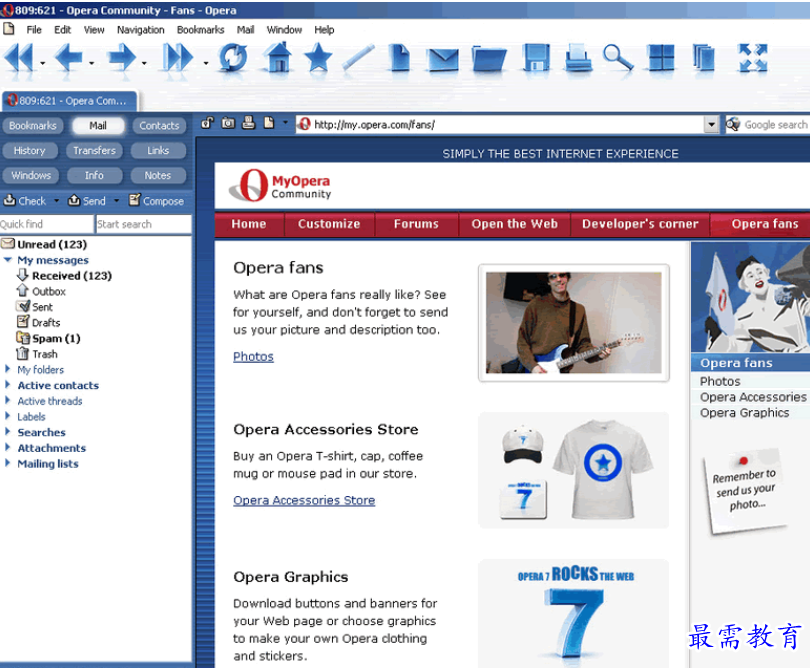The height and width of the screenshot is (668, 810).
Task: Open the Forward button history dropdown arrow
Action: 144,63
